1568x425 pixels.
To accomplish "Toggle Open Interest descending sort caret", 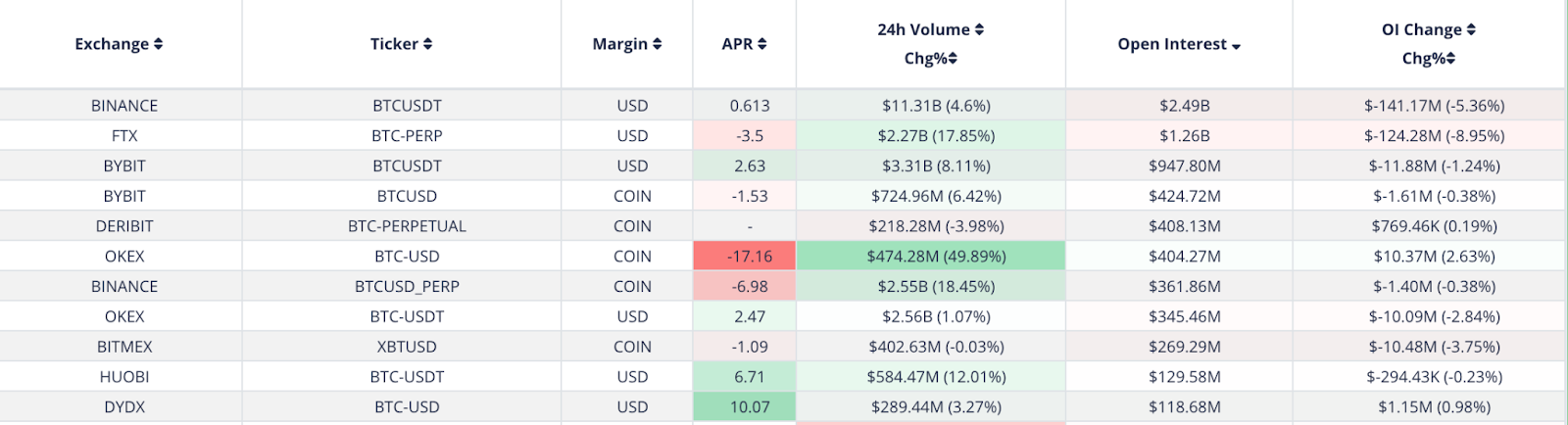I will 1236,46.
